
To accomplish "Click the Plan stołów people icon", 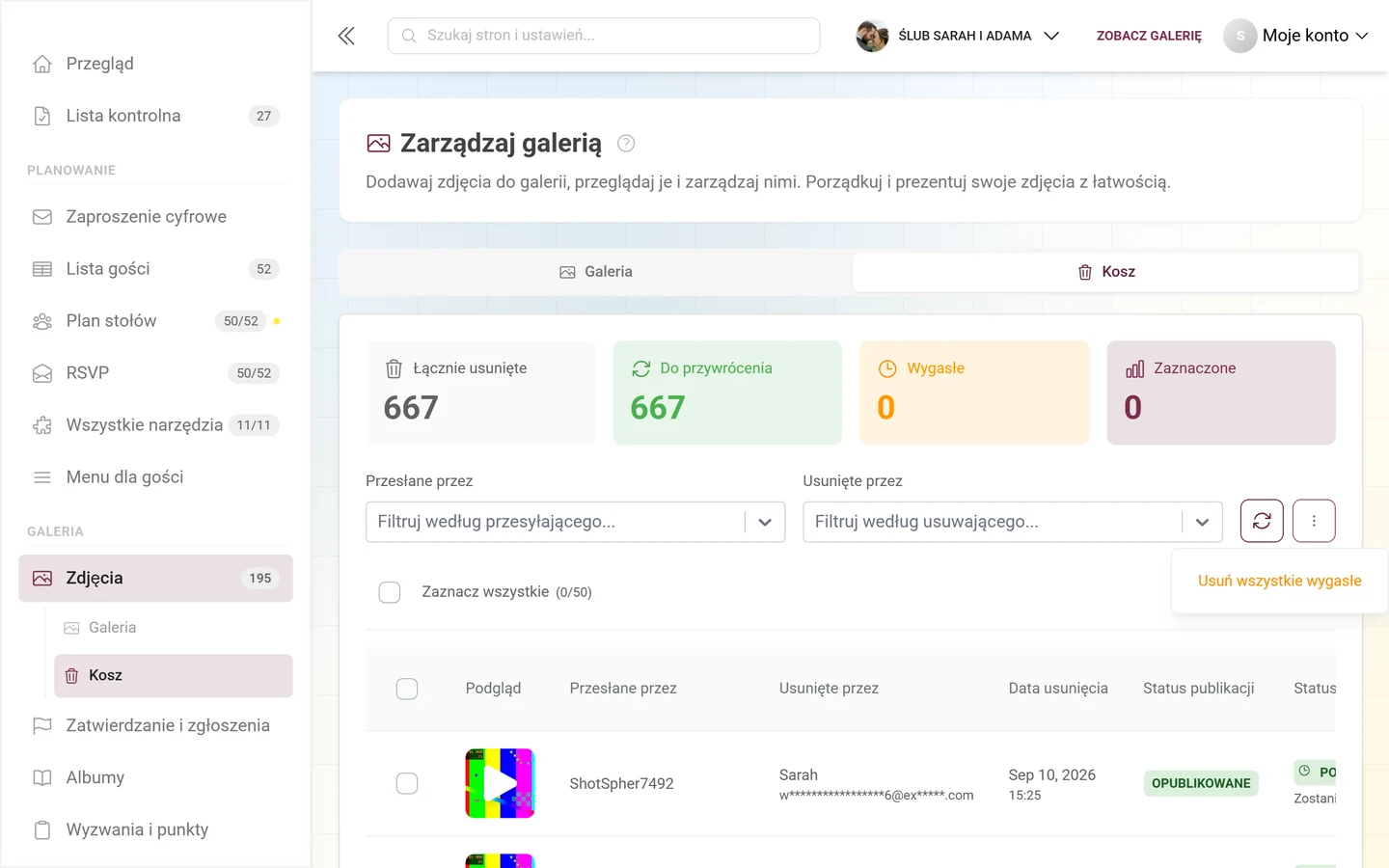I will pos(42,321).
